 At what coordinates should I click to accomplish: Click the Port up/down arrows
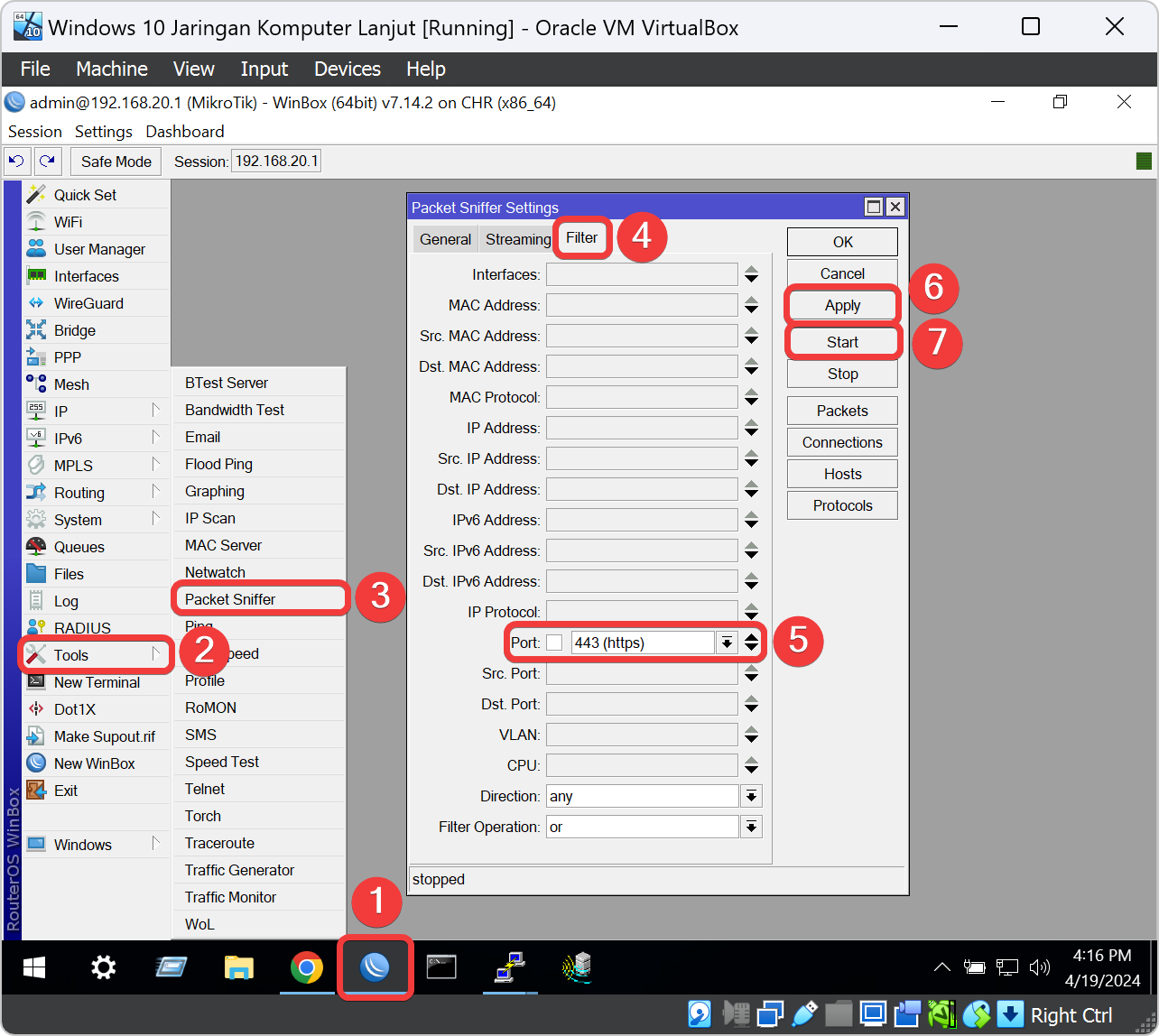pyautogui.click(x=751, y=643)
